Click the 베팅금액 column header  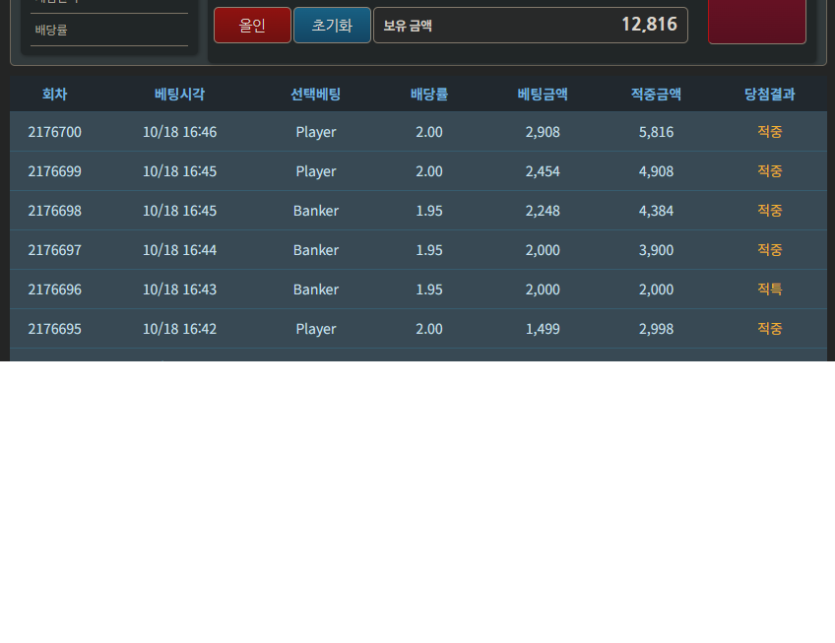[543, 94]
